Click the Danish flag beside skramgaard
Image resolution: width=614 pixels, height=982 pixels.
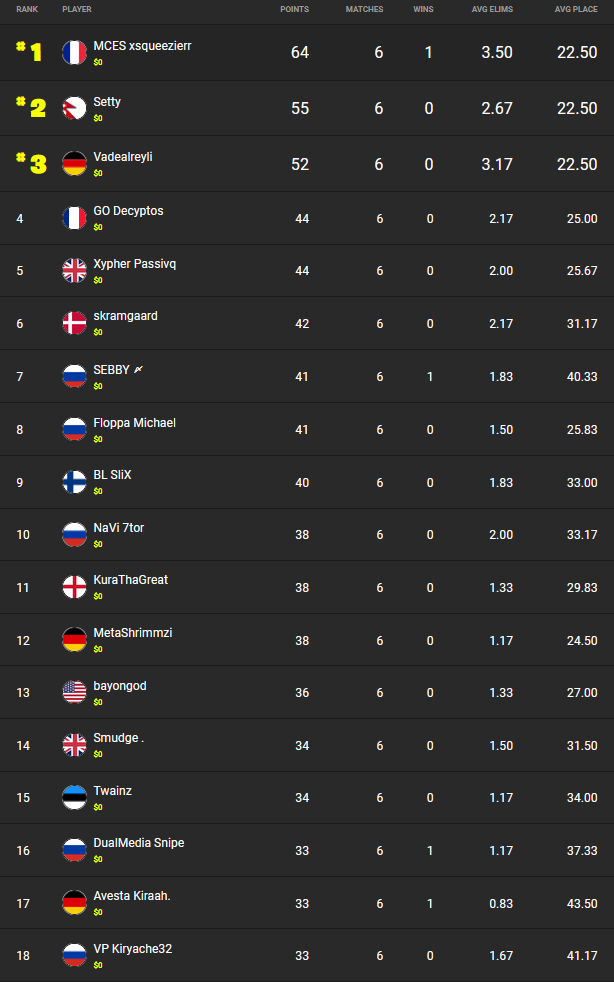(74, 323)
